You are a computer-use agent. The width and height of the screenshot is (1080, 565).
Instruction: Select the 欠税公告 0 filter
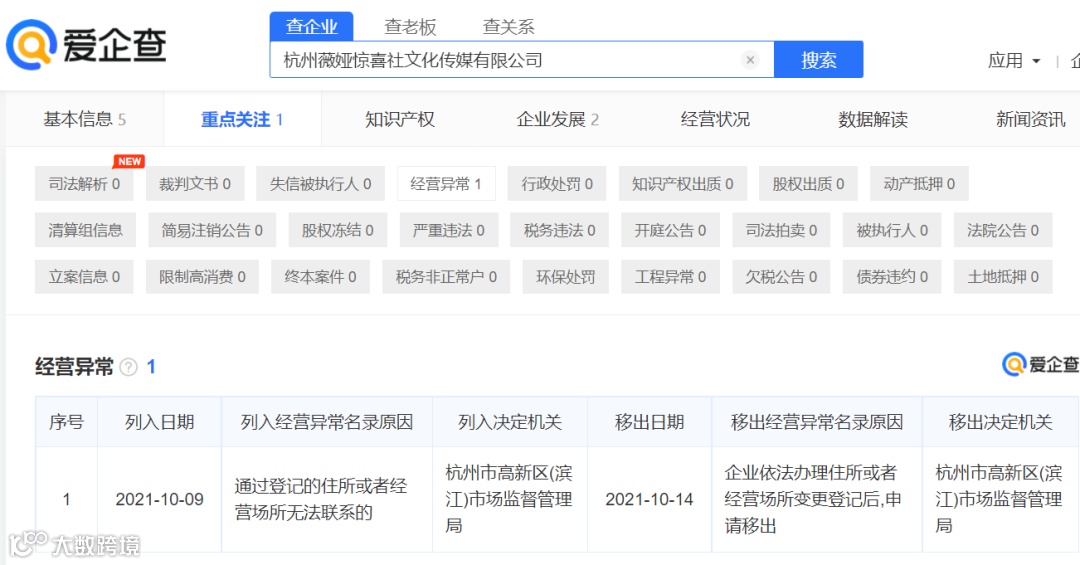click(781, 277)
